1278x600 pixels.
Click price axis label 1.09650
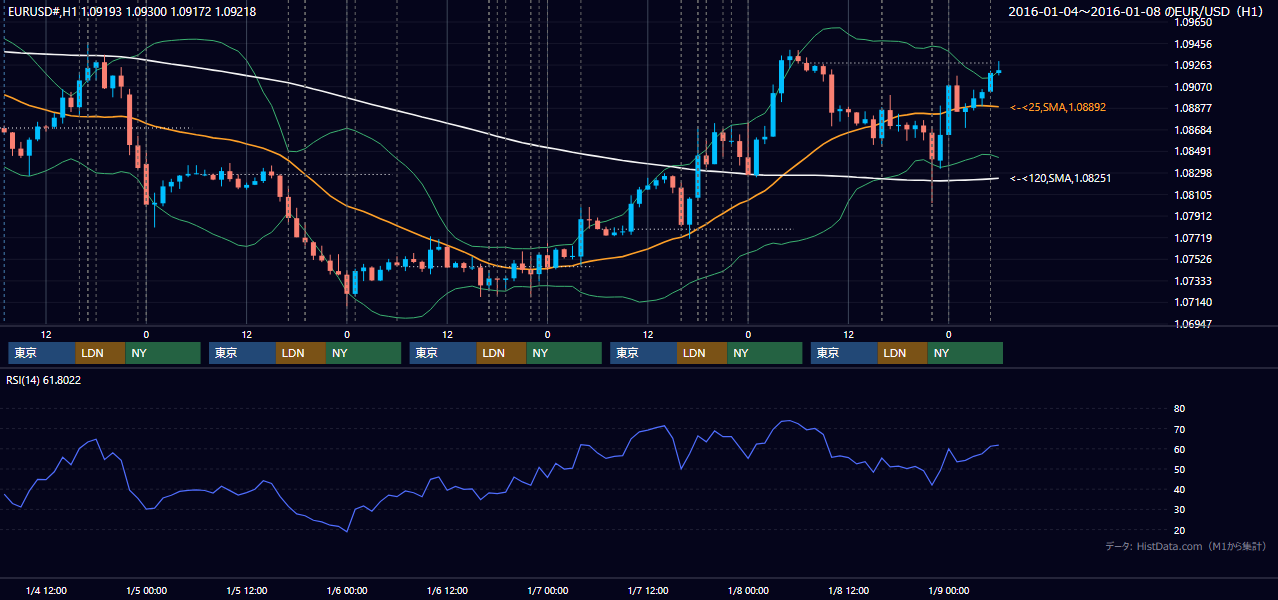(1192, 21)
